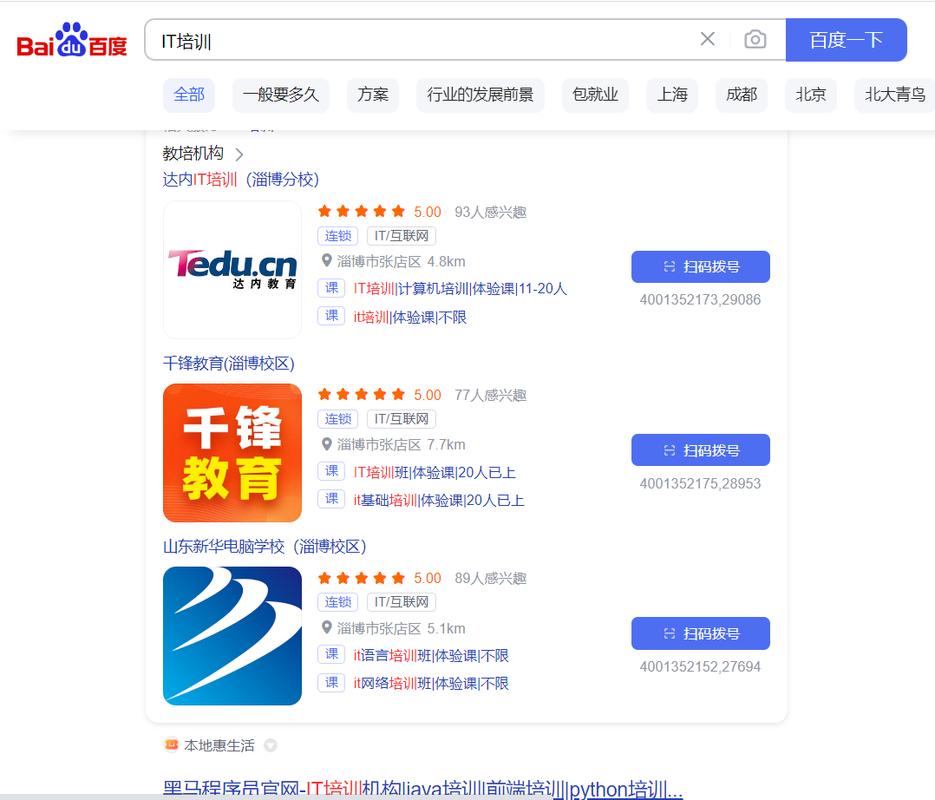Click the 课 badge beside IT培训班 course
The height and width of the screenshot is (800, 935).
pyautogui.click(x=332, y=472)
